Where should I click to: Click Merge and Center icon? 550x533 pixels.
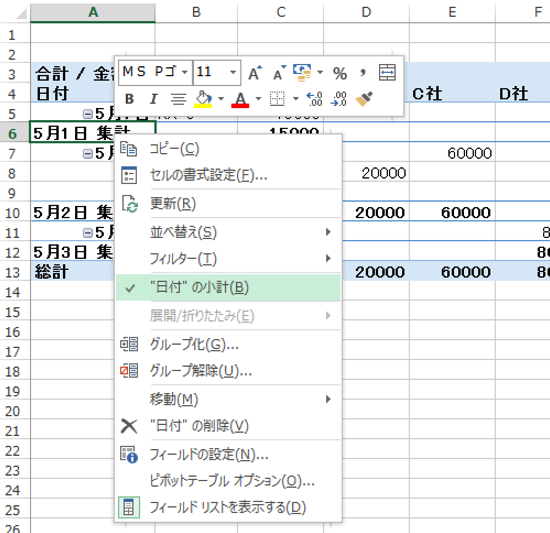point(387,73)
